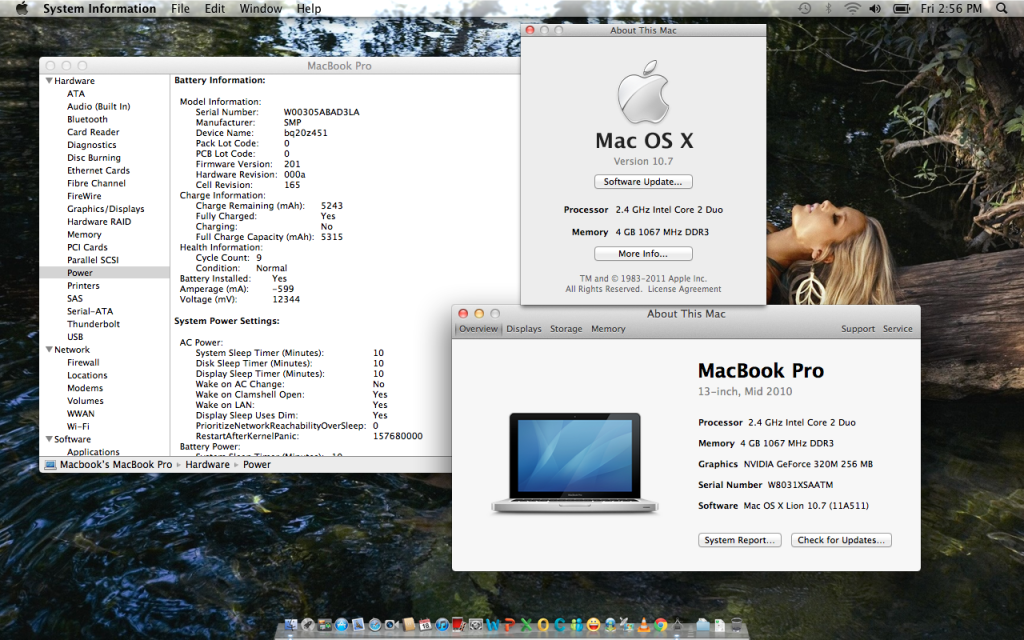Switch to the Storage tab

[566, 329]
